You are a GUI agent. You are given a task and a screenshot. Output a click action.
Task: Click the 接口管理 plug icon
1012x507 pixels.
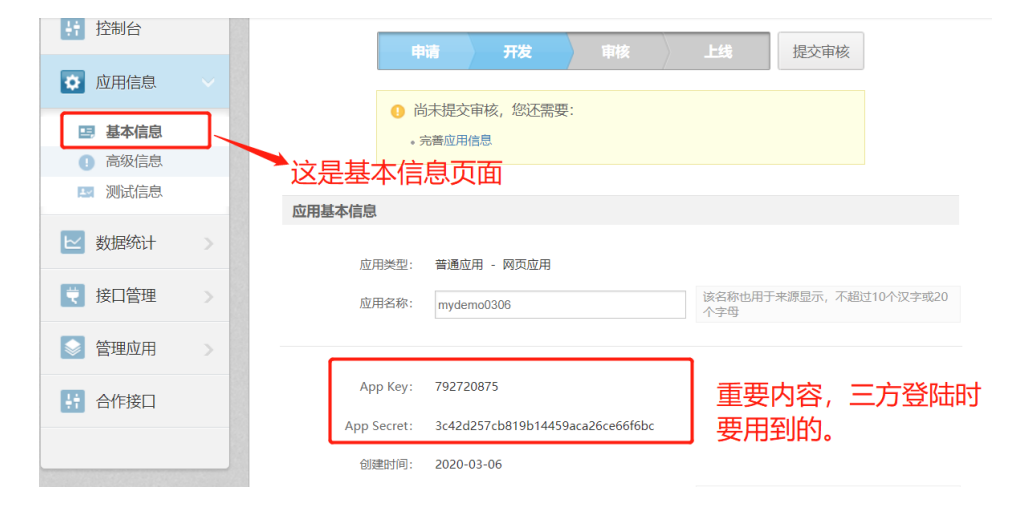click(72, 295)
